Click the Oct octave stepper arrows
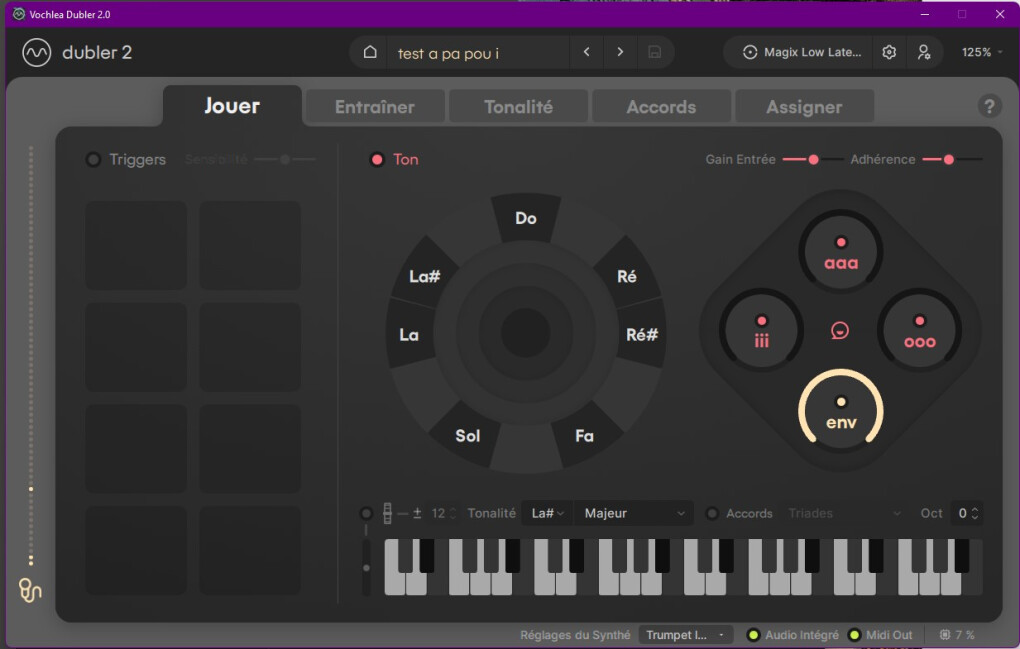 975,514
